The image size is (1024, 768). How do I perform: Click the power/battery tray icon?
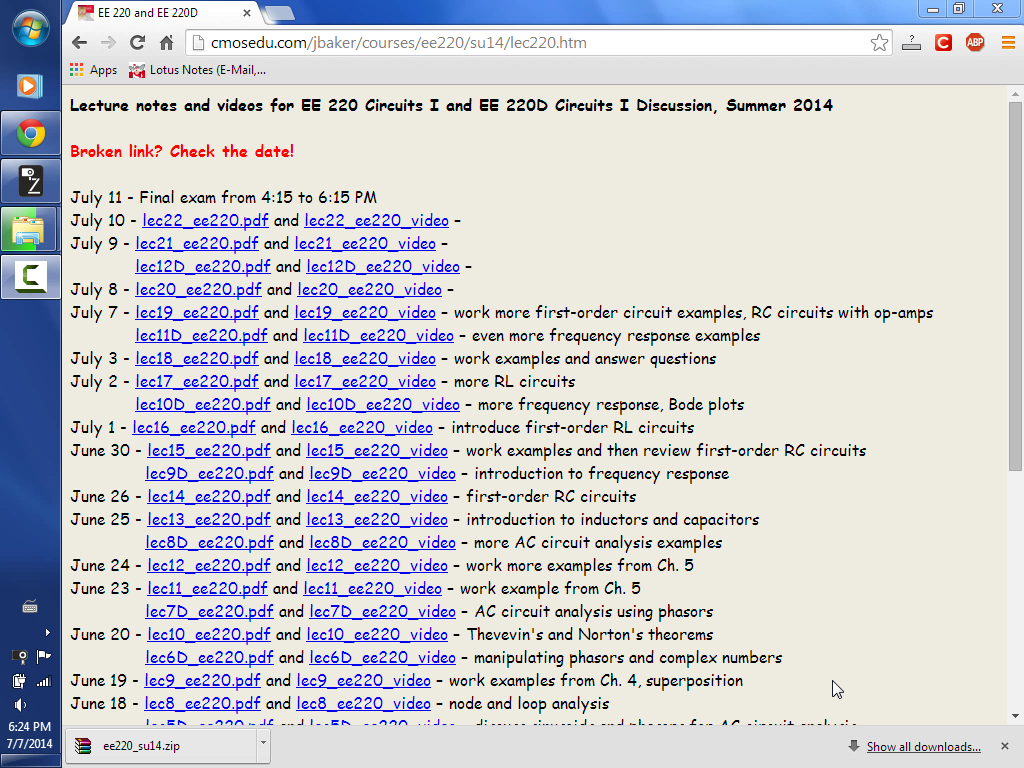(x=19, y=681)
